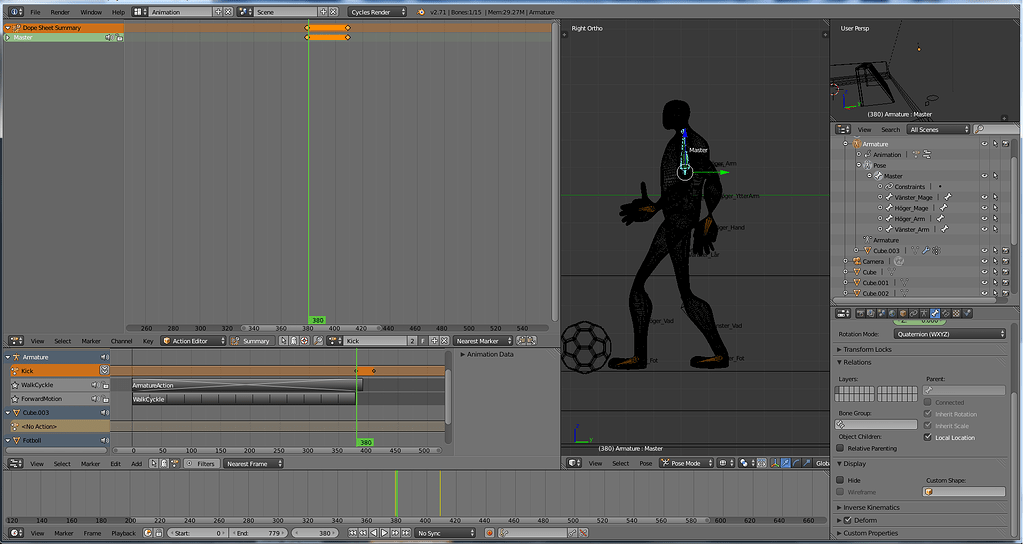Click the End frame 779 field
The height and width of the screenshot is (544, 1023).
[x=259, y=533]
